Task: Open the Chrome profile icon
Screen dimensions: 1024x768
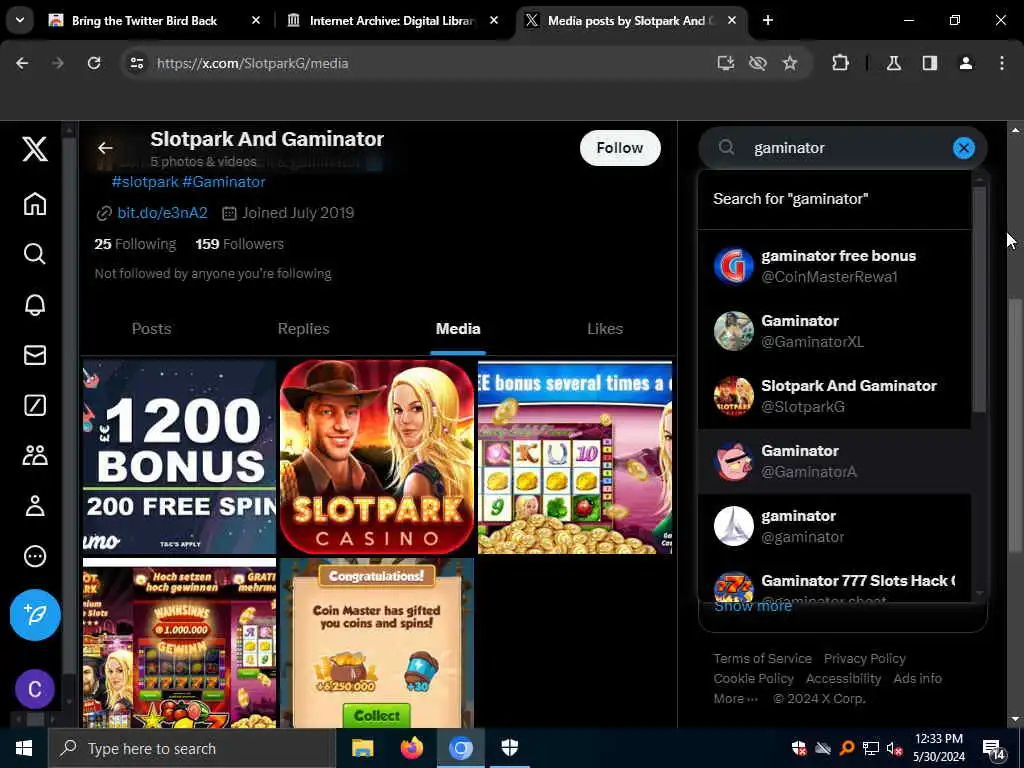Action: click(966, 63)
